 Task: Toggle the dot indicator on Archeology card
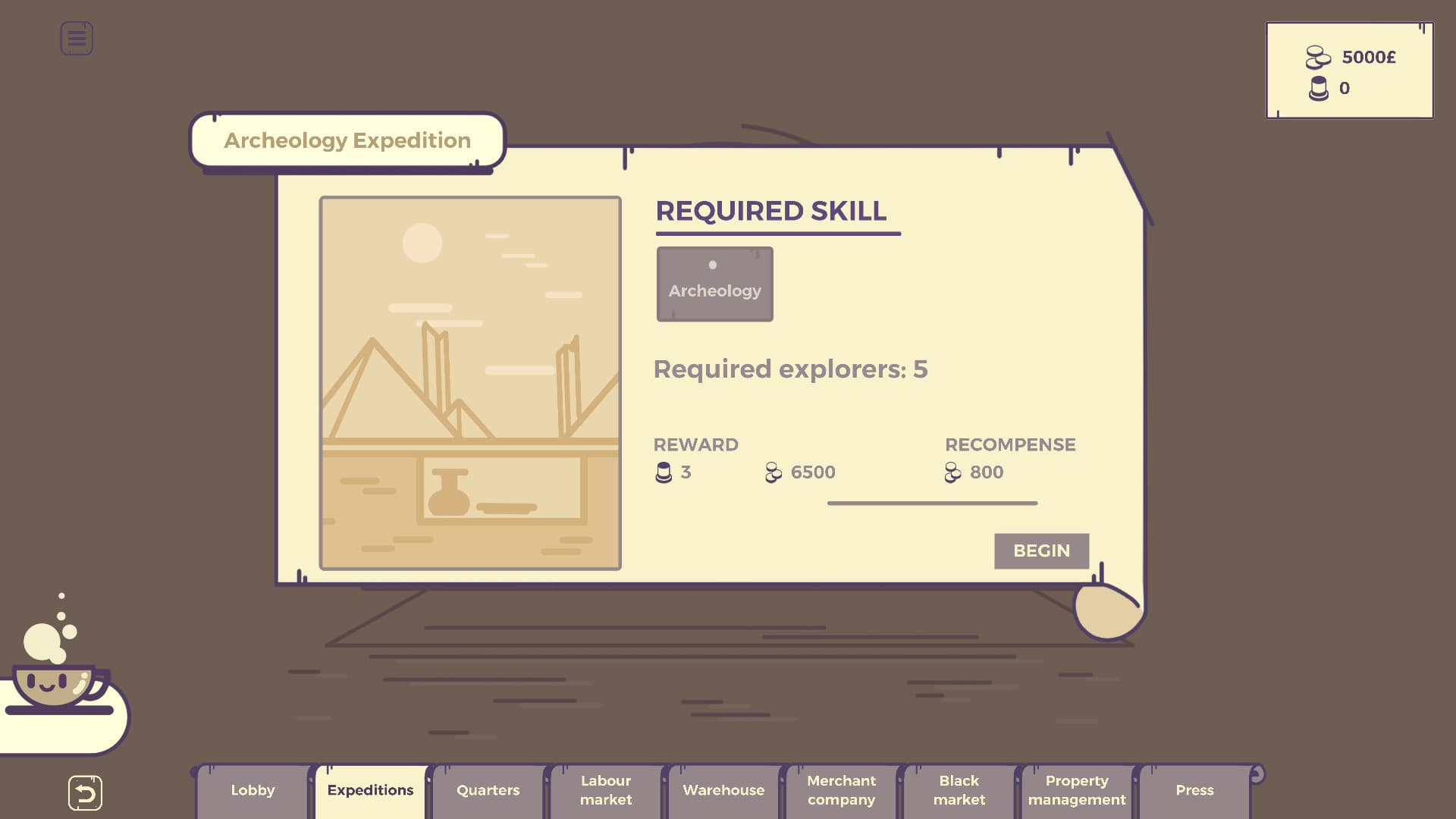[712, 265]
